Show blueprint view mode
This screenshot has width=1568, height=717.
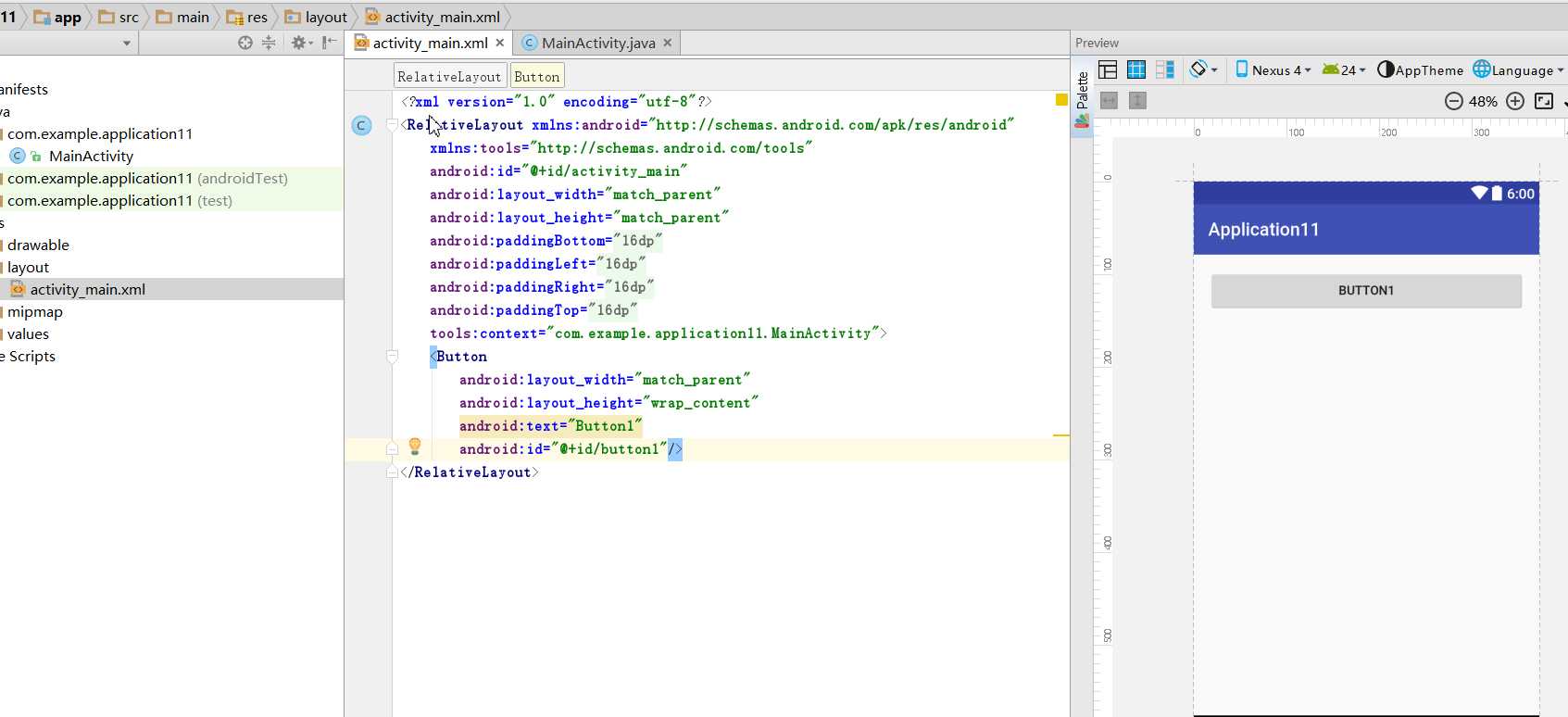click(1136, 69)
